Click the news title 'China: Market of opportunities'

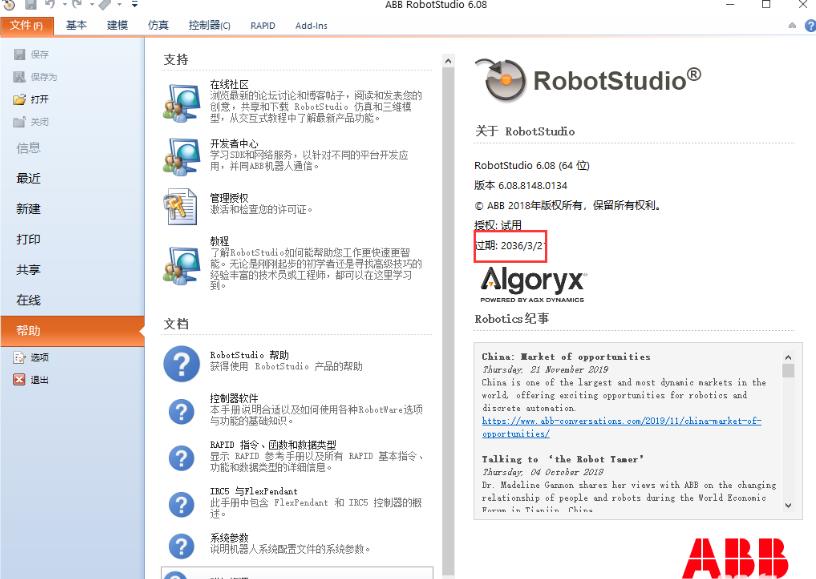point(566,357)
